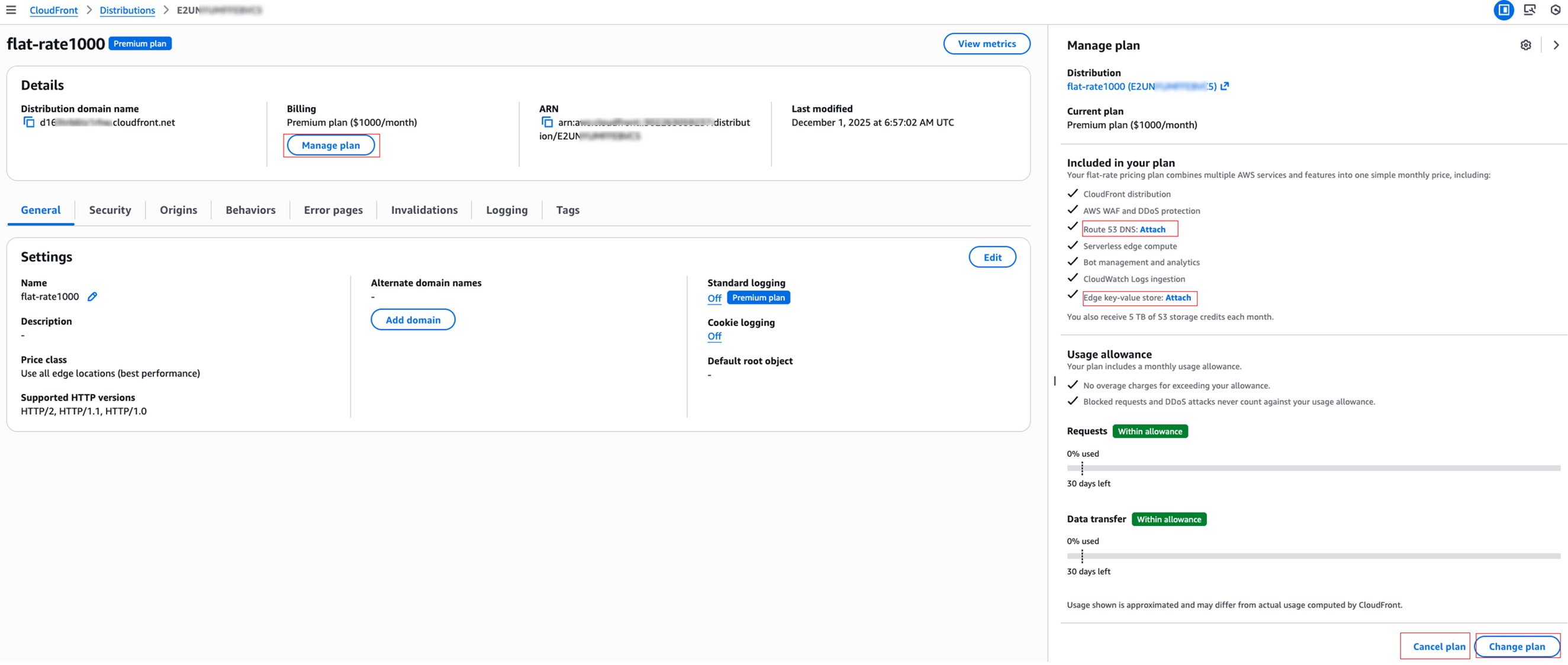Click the Manage plan button
This screenshot has height=665, width=1568.
pyautogui.click(x=330, y=146)
